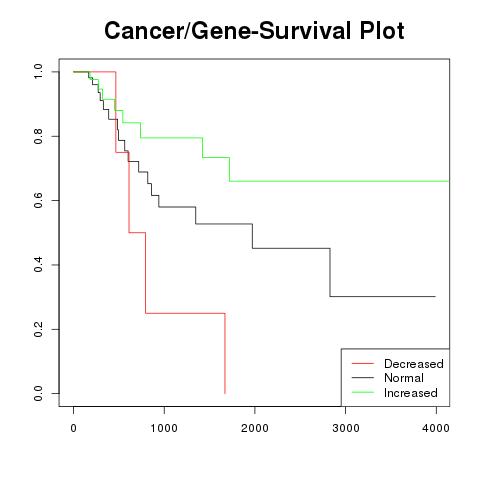Click the x-axis tick label 4000

pyautogui.click(x=436, y=428)
